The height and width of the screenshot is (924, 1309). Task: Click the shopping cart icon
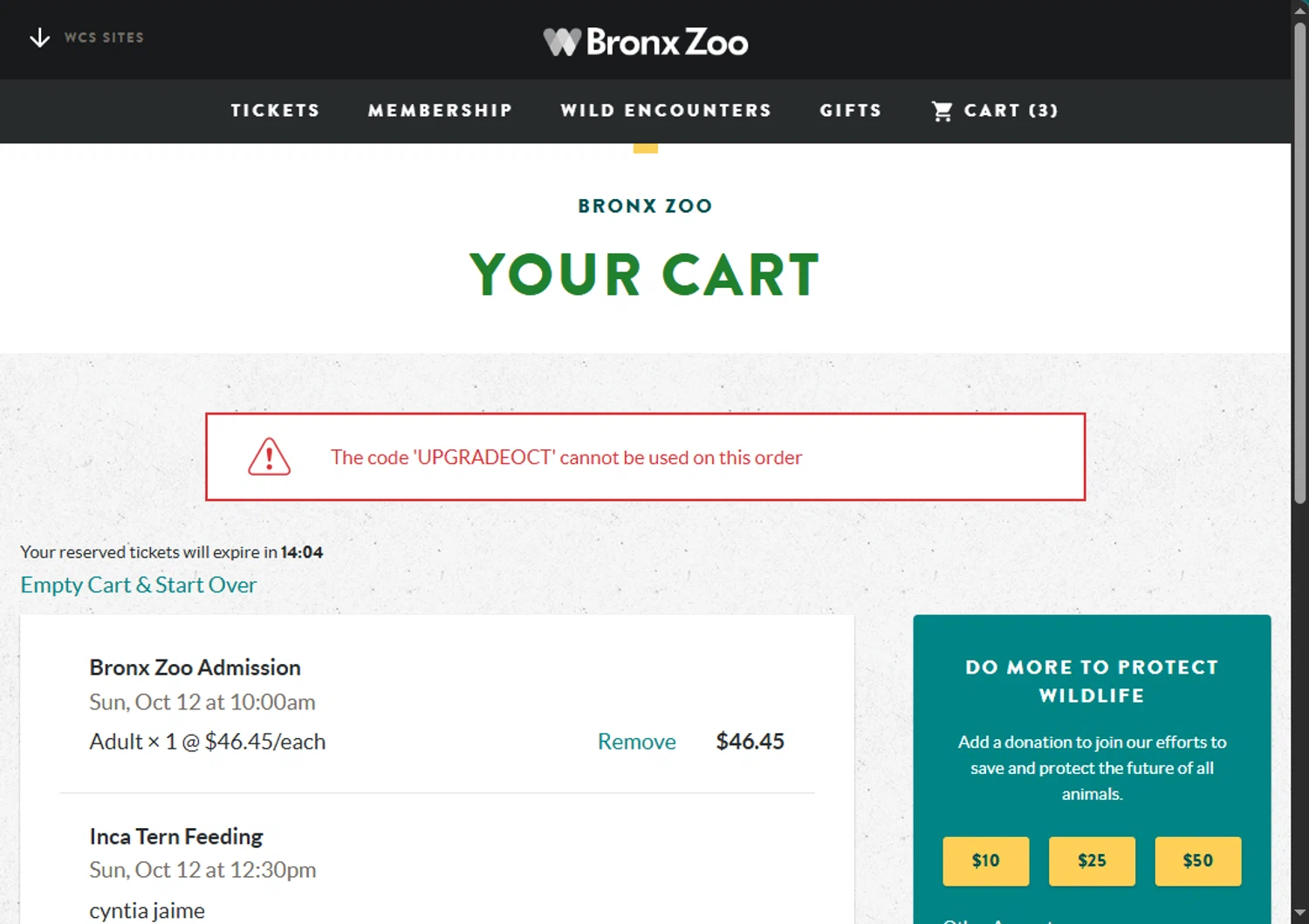[942, 111]
